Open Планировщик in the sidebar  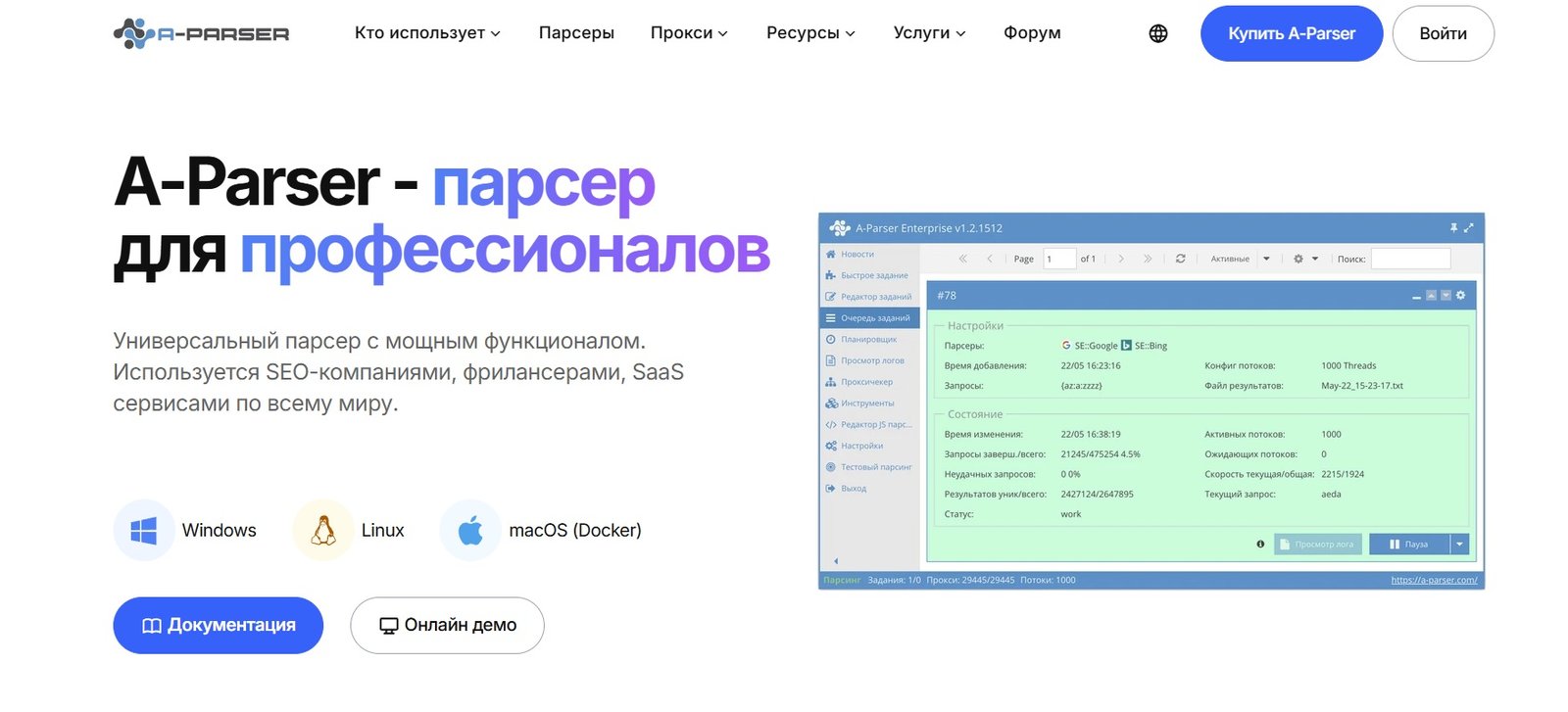(869, 340)
